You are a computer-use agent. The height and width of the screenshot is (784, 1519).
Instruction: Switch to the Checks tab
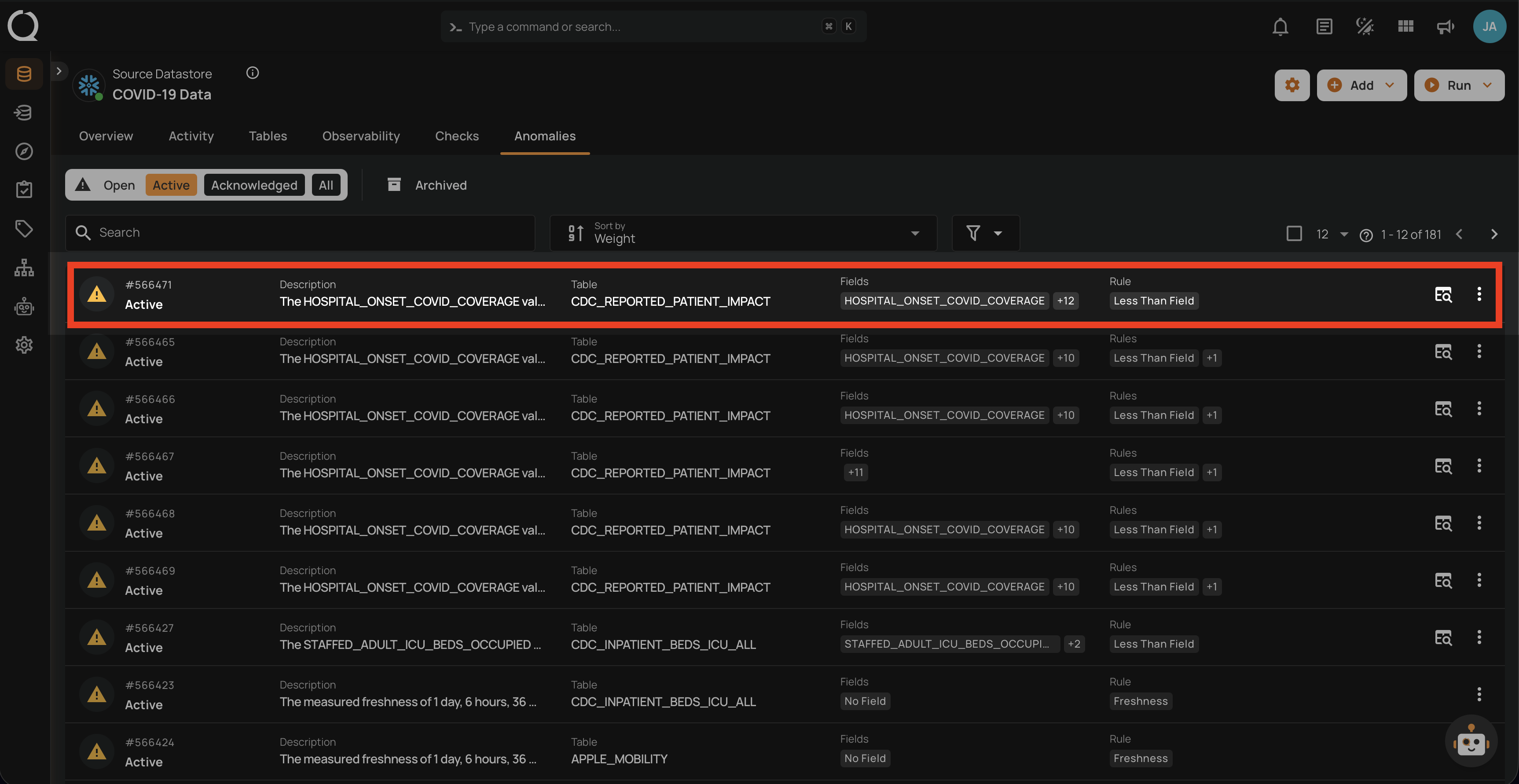click(457, 136)
